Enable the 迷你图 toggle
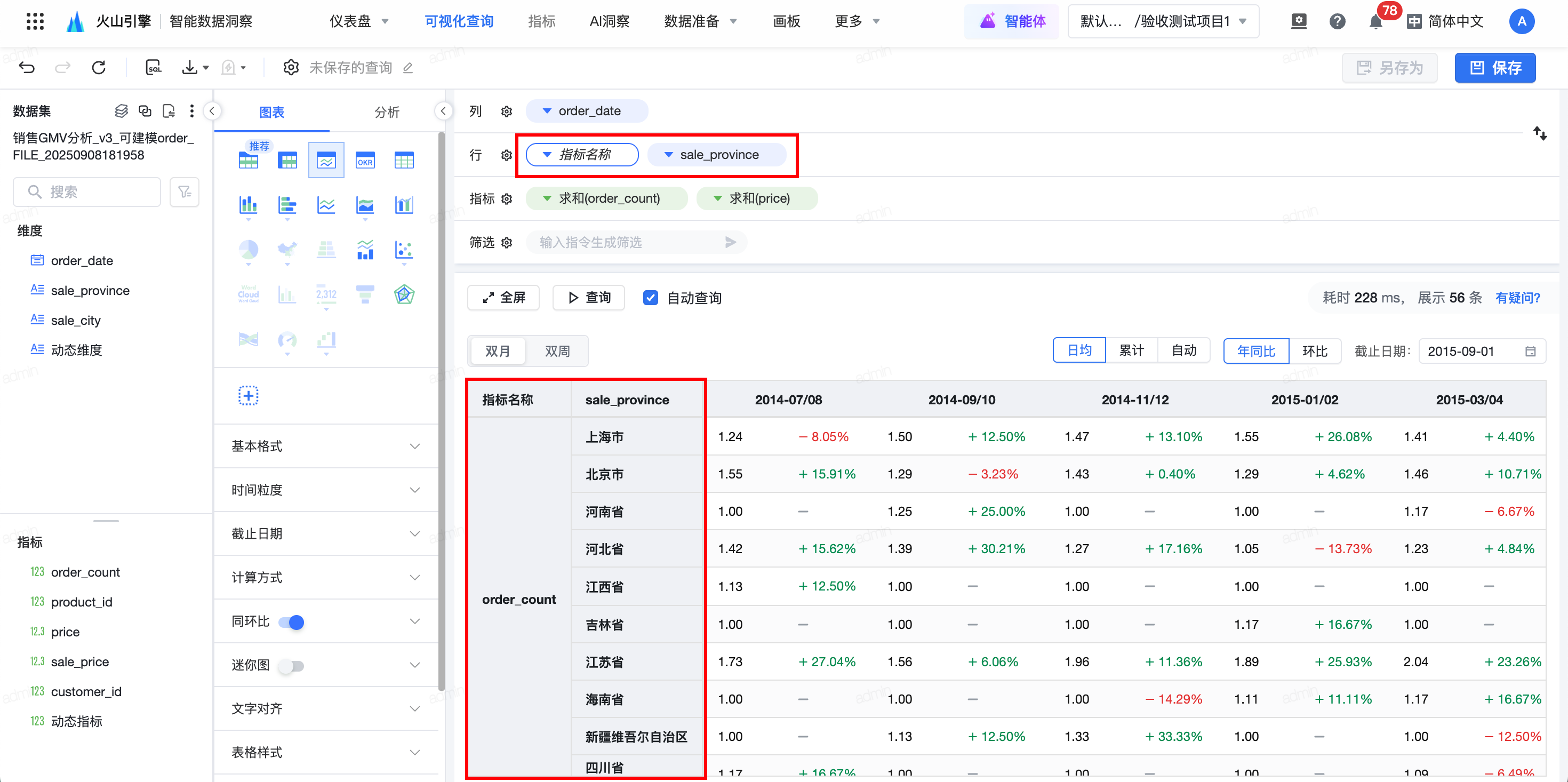 click(291, 666)
